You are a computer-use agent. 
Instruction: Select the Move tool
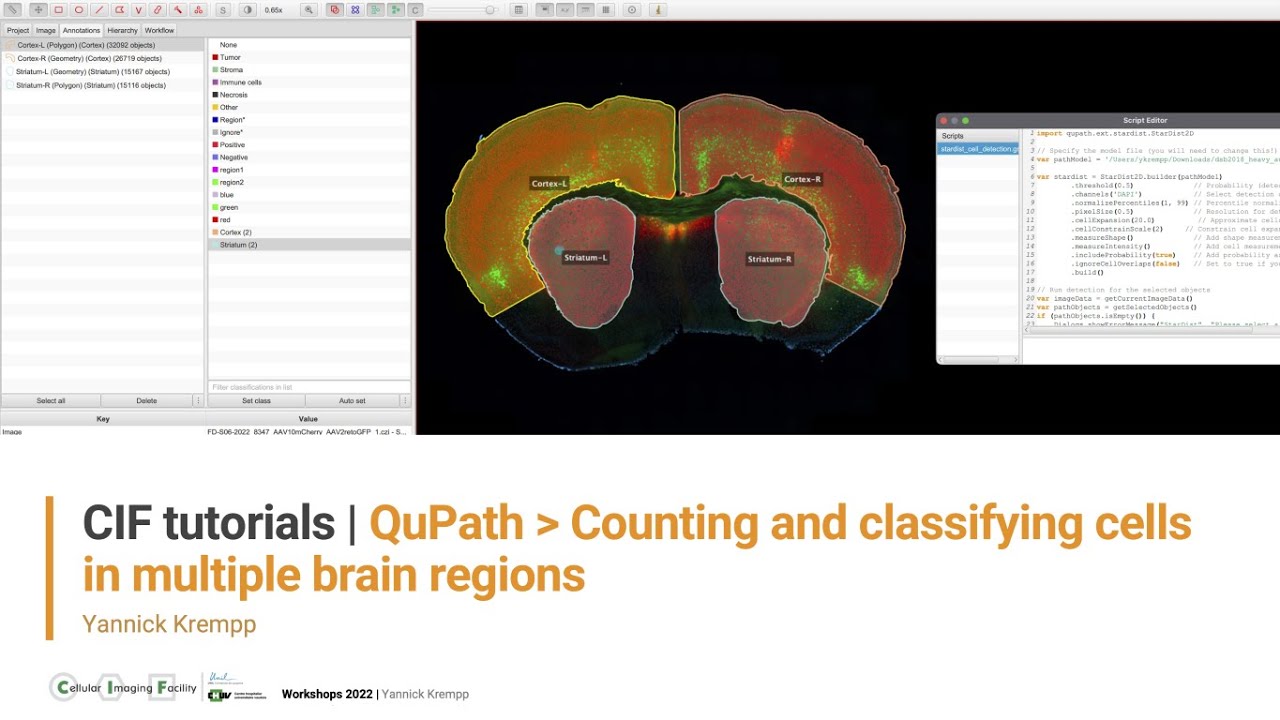click(x=38, y=9)
